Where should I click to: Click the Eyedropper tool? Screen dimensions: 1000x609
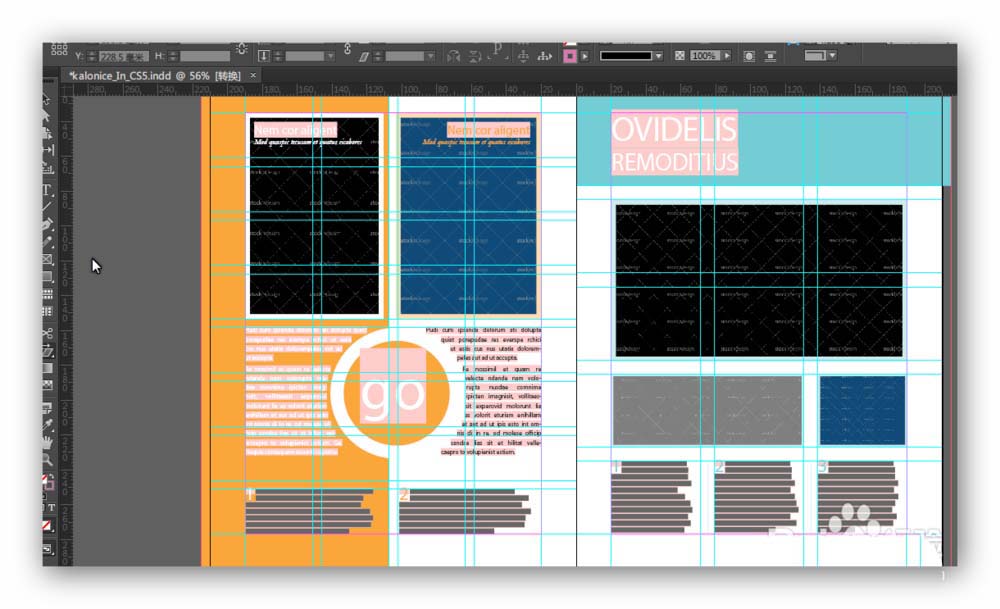click(47, 424)
